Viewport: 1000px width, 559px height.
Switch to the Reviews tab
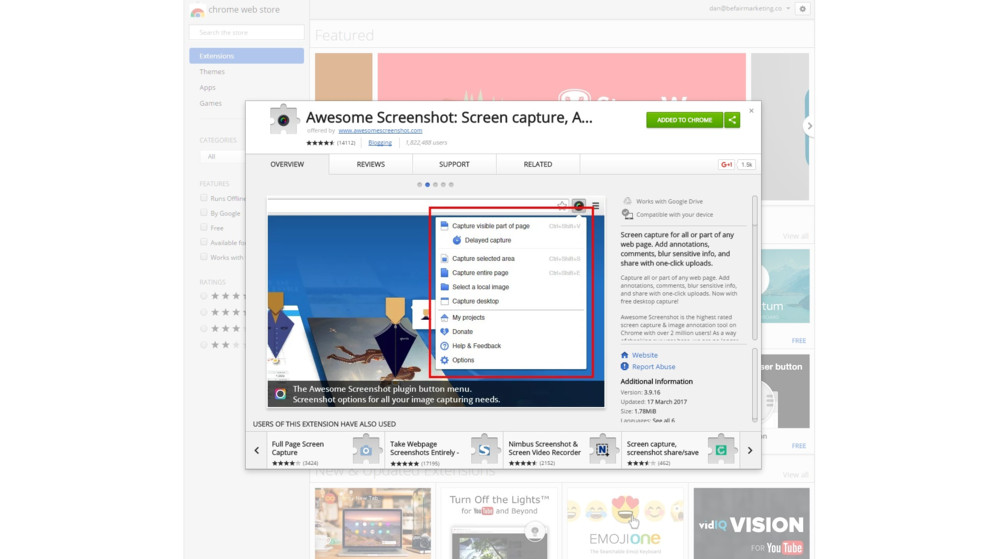click(371, 164)
